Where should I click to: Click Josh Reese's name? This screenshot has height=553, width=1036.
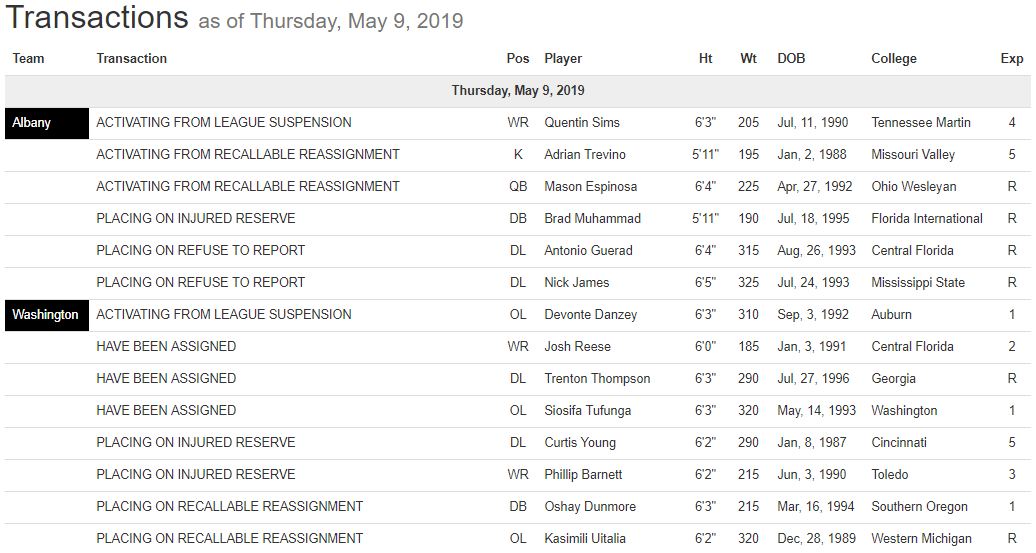577,347
